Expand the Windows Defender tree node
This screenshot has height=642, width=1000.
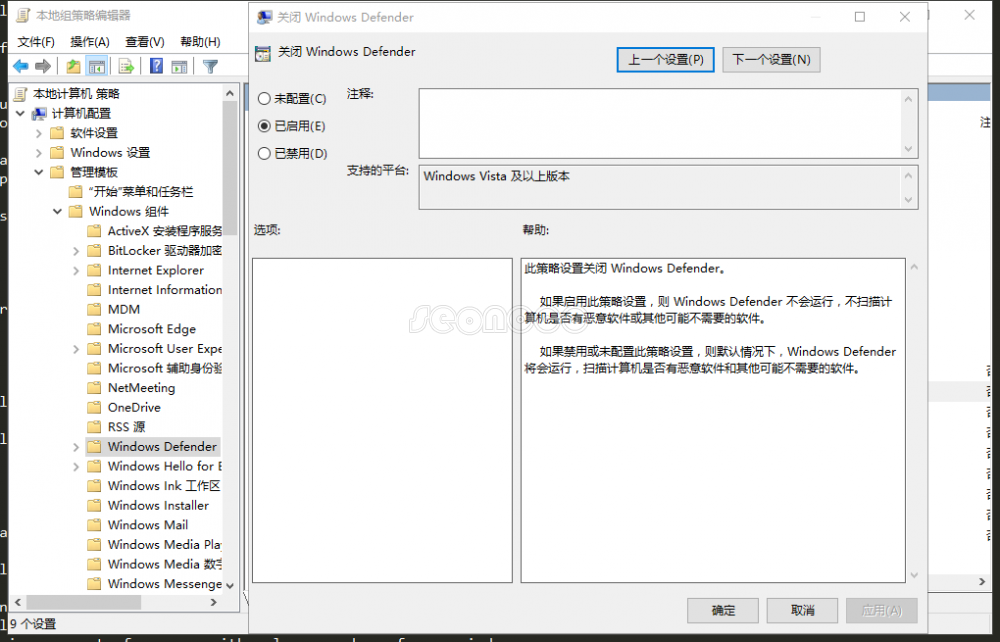[x=76, y=447]
